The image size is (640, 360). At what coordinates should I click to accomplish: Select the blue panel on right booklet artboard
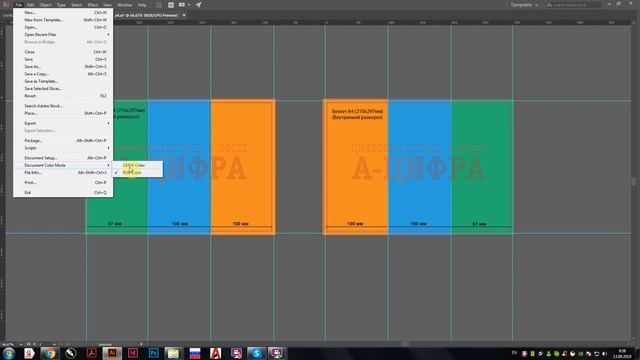click(x=420, y=167)
